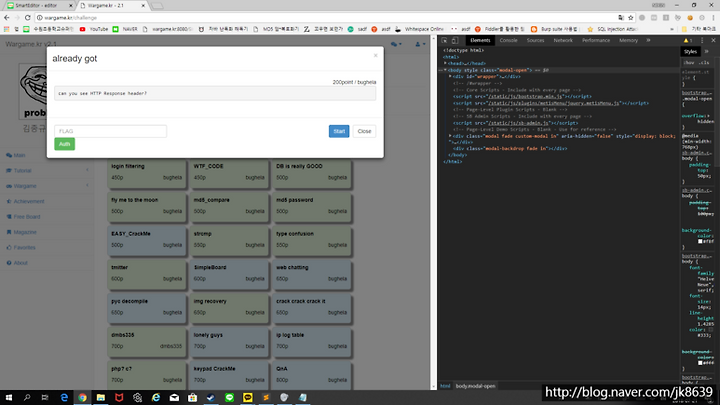Open DevTools more options menu icon
Image resolution: width=720 pixels, height=405 pixels.
[x=702, y=40]
